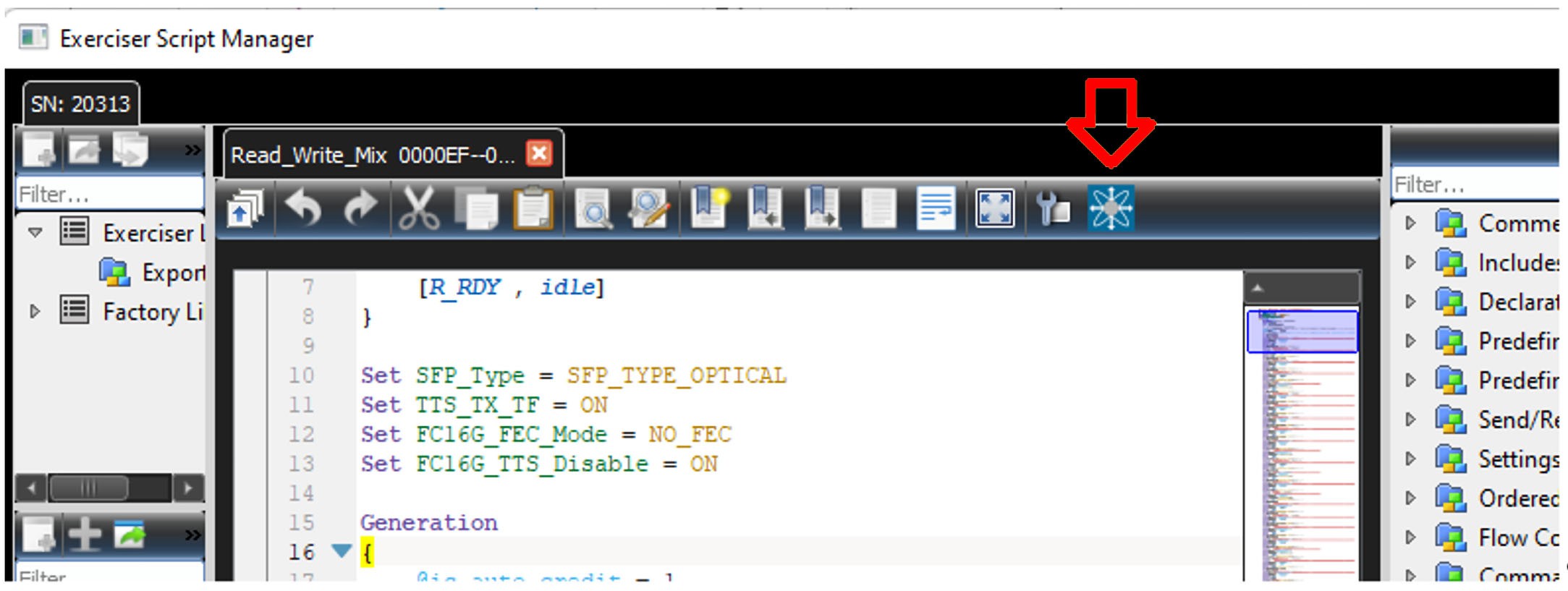
Task: Select the Read_Write_Mix script tab
Action: click(x=373, y=155)
